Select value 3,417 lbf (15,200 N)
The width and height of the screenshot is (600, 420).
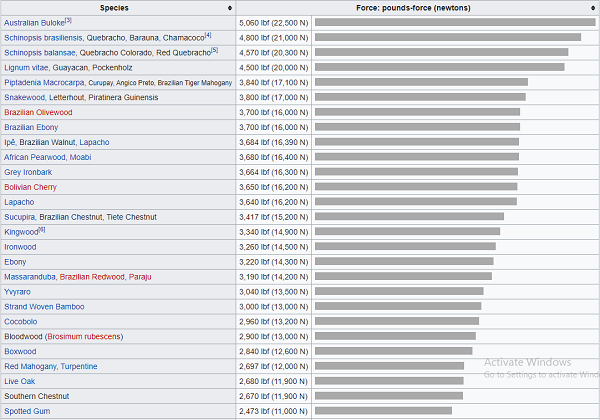[x=274, y=217]
